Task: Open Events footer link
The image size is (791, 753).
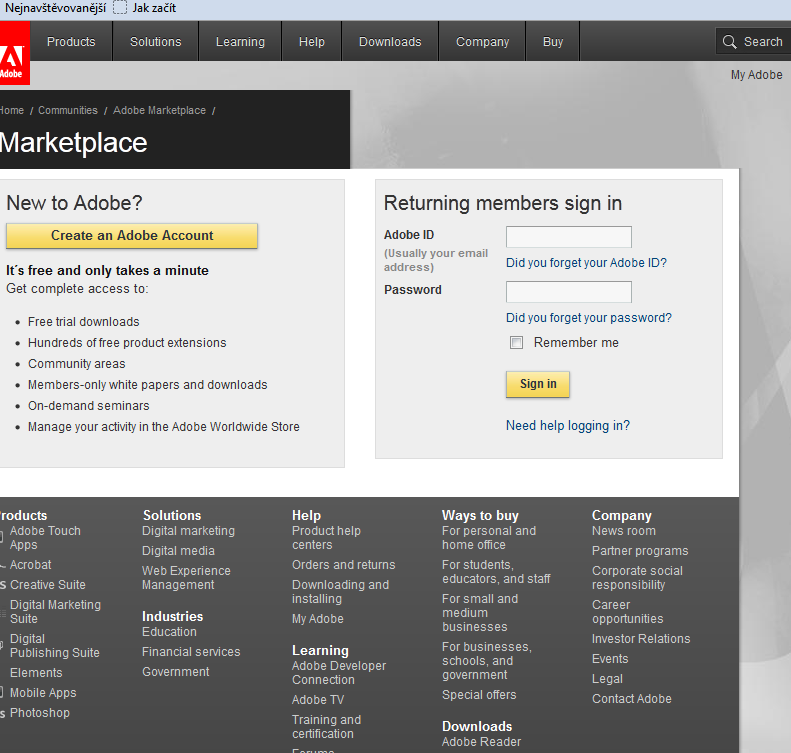Action: point(610,659)
